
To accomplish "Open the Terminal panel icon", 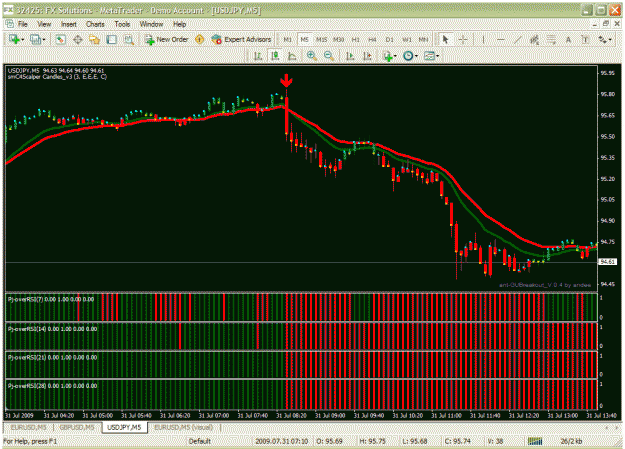I will click(x=112, y=39).
